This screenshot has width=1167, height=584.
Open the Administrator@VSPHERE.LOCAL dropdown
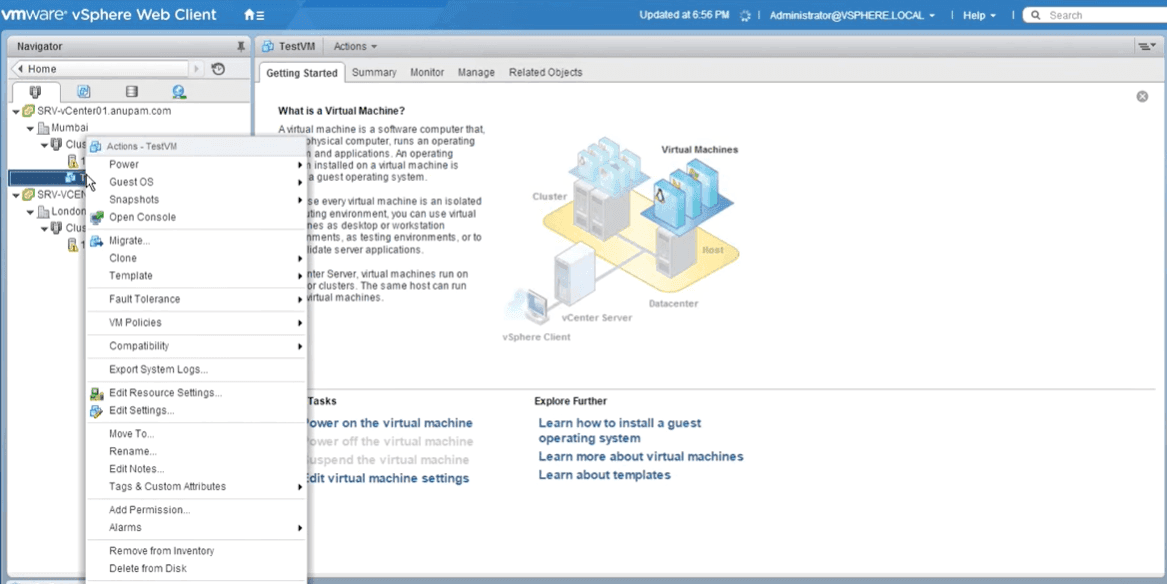(852, 15)
